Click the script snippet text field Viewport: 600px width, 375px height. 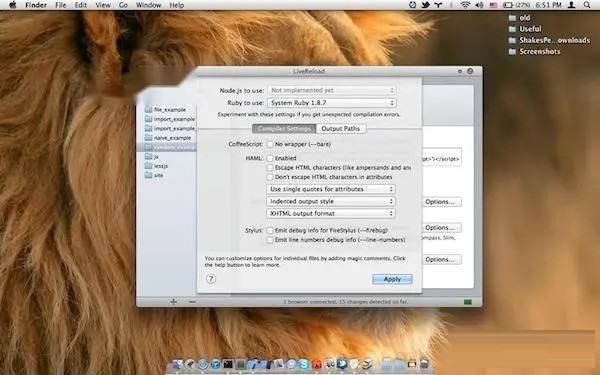click(441, 158)
